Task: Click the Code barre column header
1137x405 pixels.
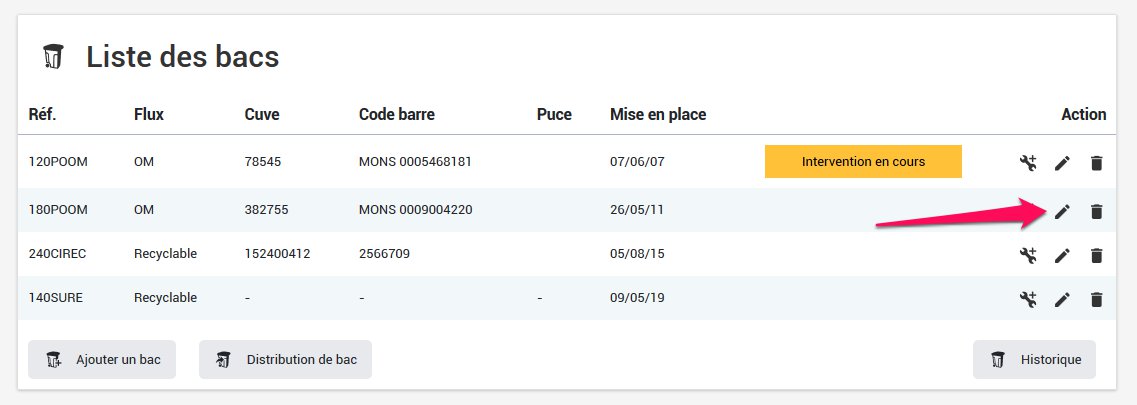Action: coord(397,114)
